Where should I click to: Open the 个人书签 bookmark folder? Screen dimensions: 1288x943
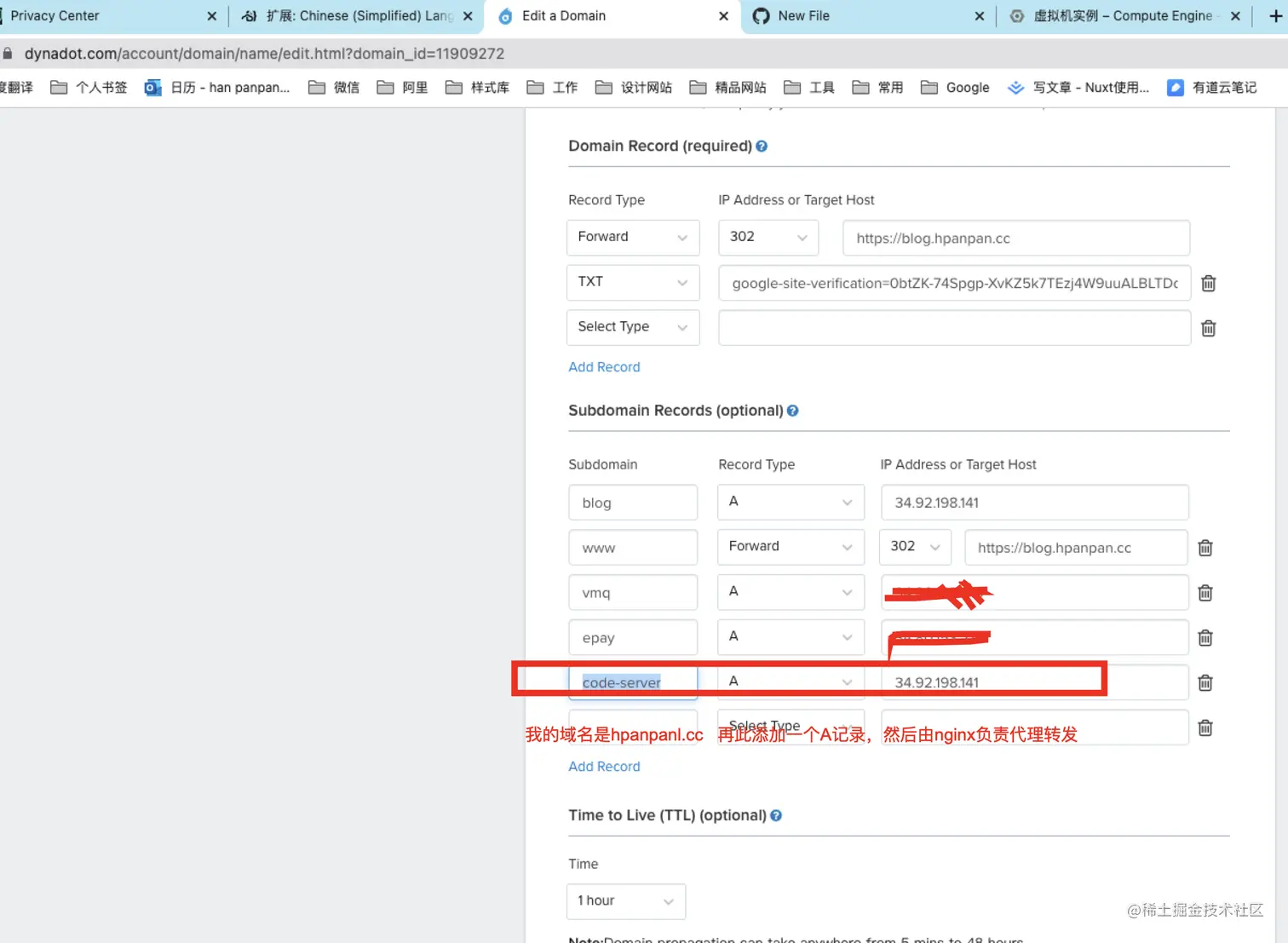[x=89, y=88]
